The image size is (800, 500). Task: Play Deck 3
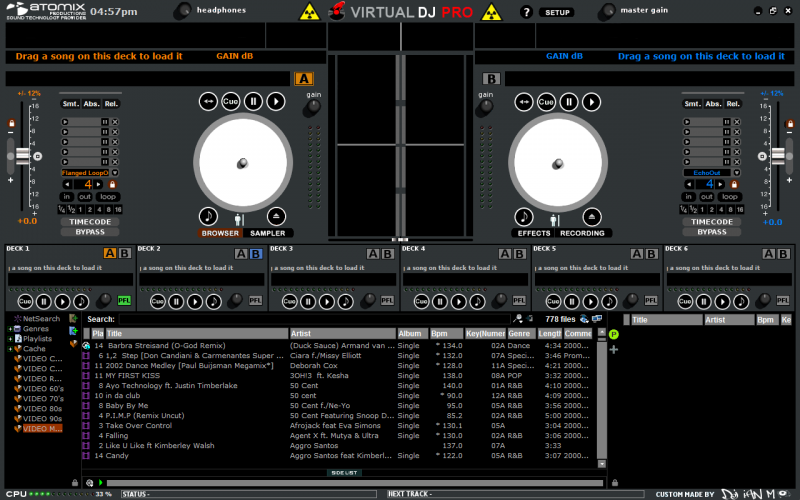[327, 302]
